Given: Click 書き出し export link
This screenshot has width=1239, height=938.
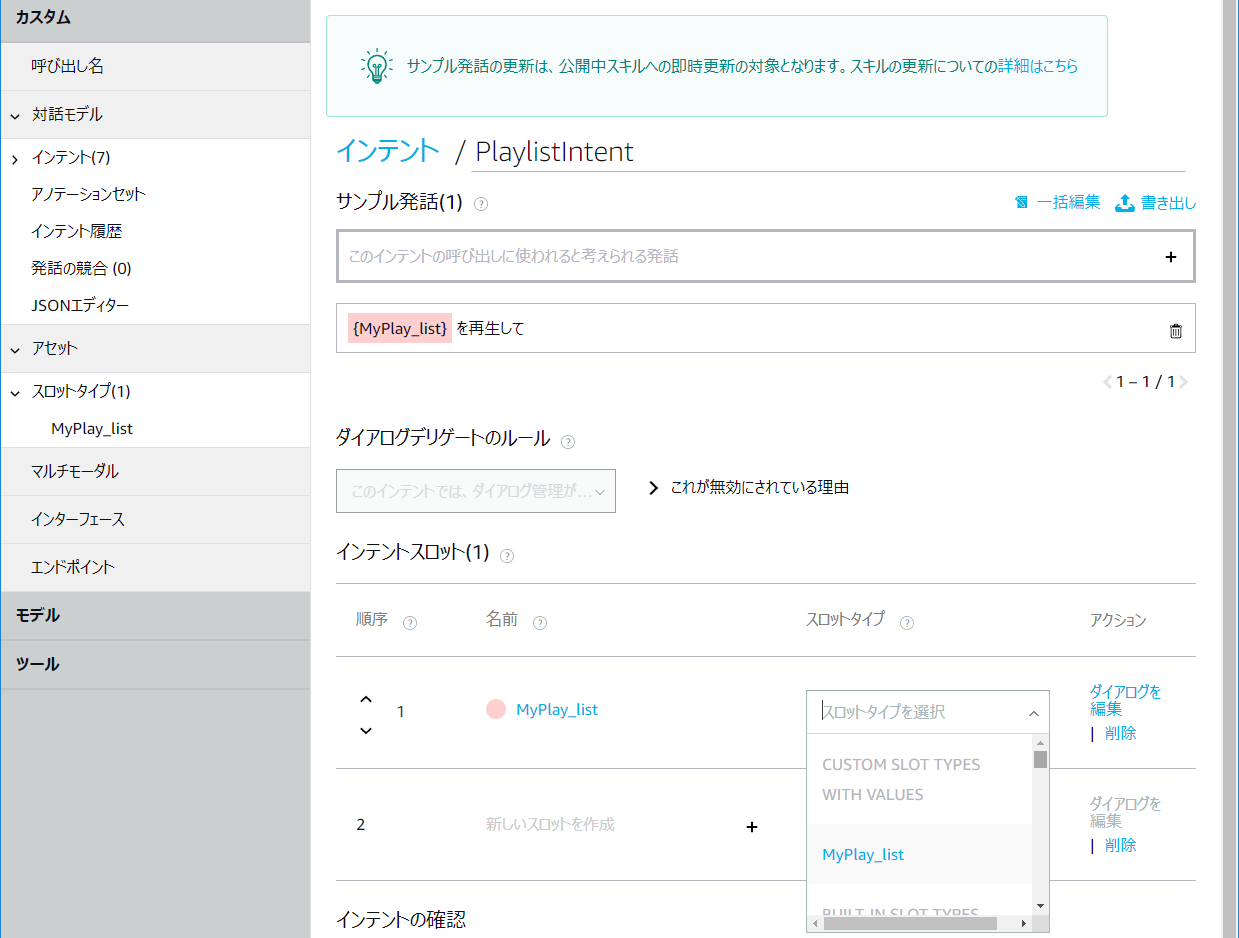Looking at the screenshot, I should click(1168, 203).
